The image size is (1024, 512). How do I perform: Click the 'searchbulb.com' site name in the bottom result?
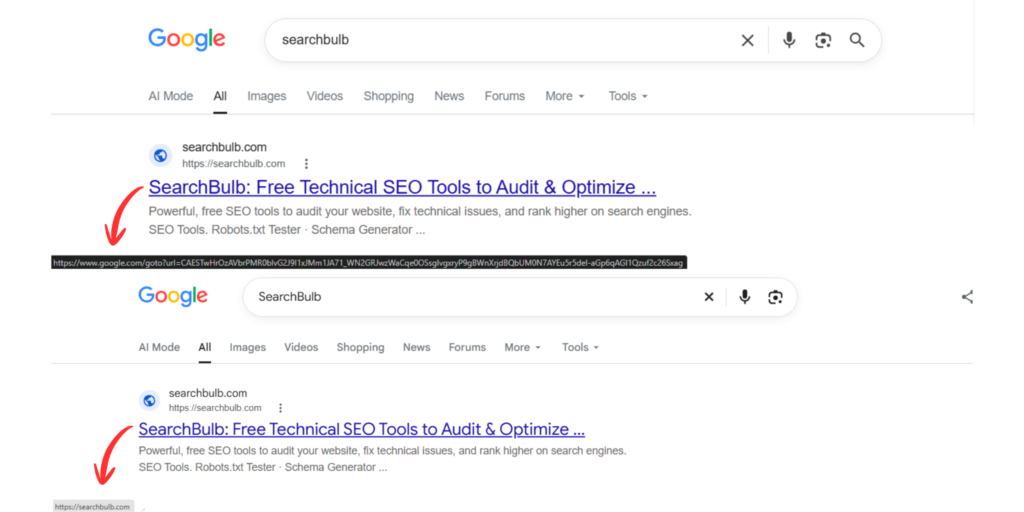tap(208, 393)
